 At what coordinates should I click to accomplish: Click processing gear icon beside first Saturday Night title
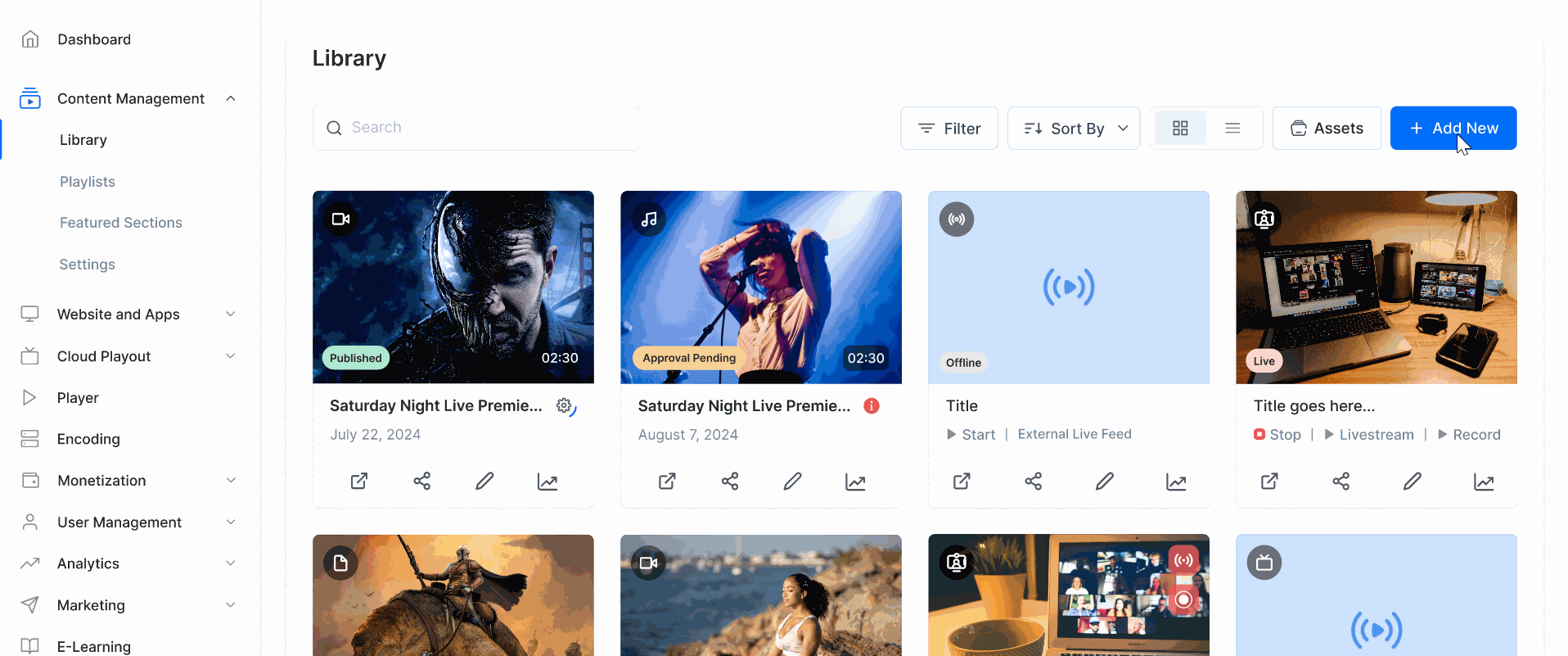pos(566,406)
